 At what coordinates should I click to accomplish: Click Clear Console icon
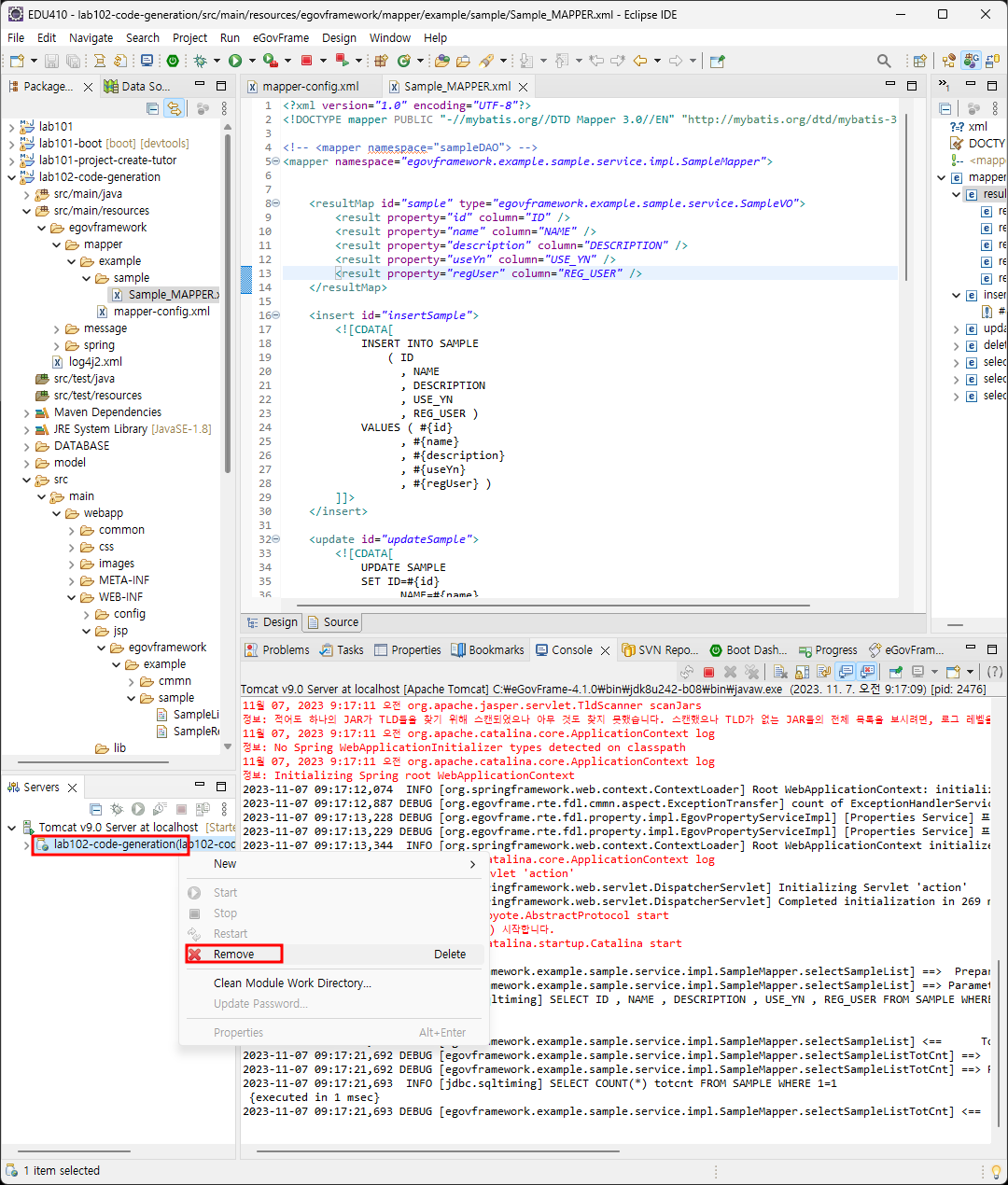[781, 672]
